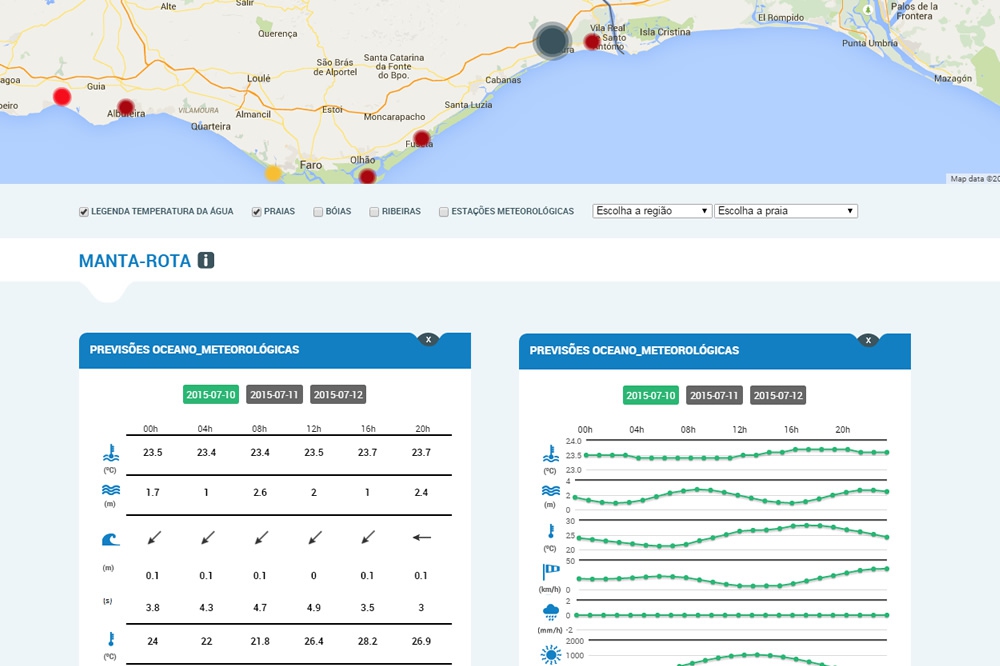Click dark red marker at Albufeira
The image size is (1000, 666).
126,107
